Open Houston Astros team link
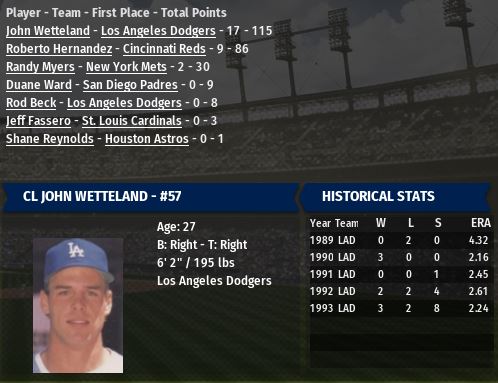The height and width of the screenshot is (383, 498). (x=147, y=139)
